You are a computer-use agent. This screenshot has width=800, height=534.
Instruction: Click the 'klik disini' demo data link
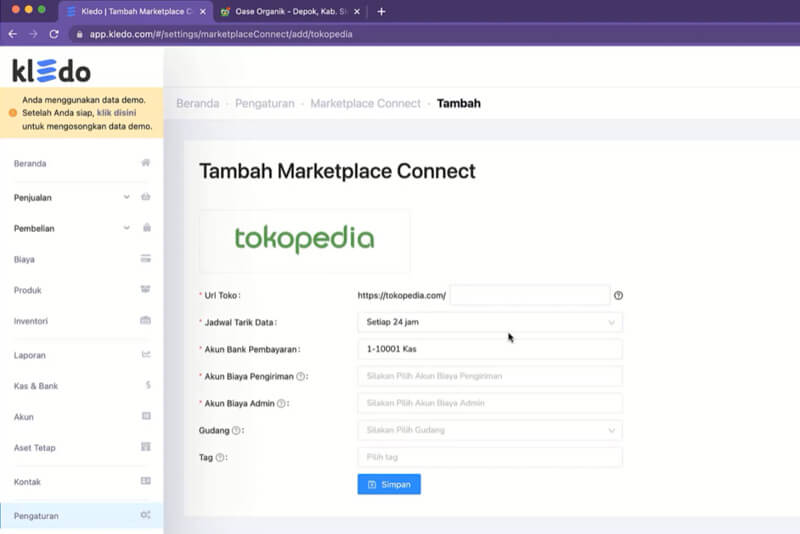coord(116,113)
